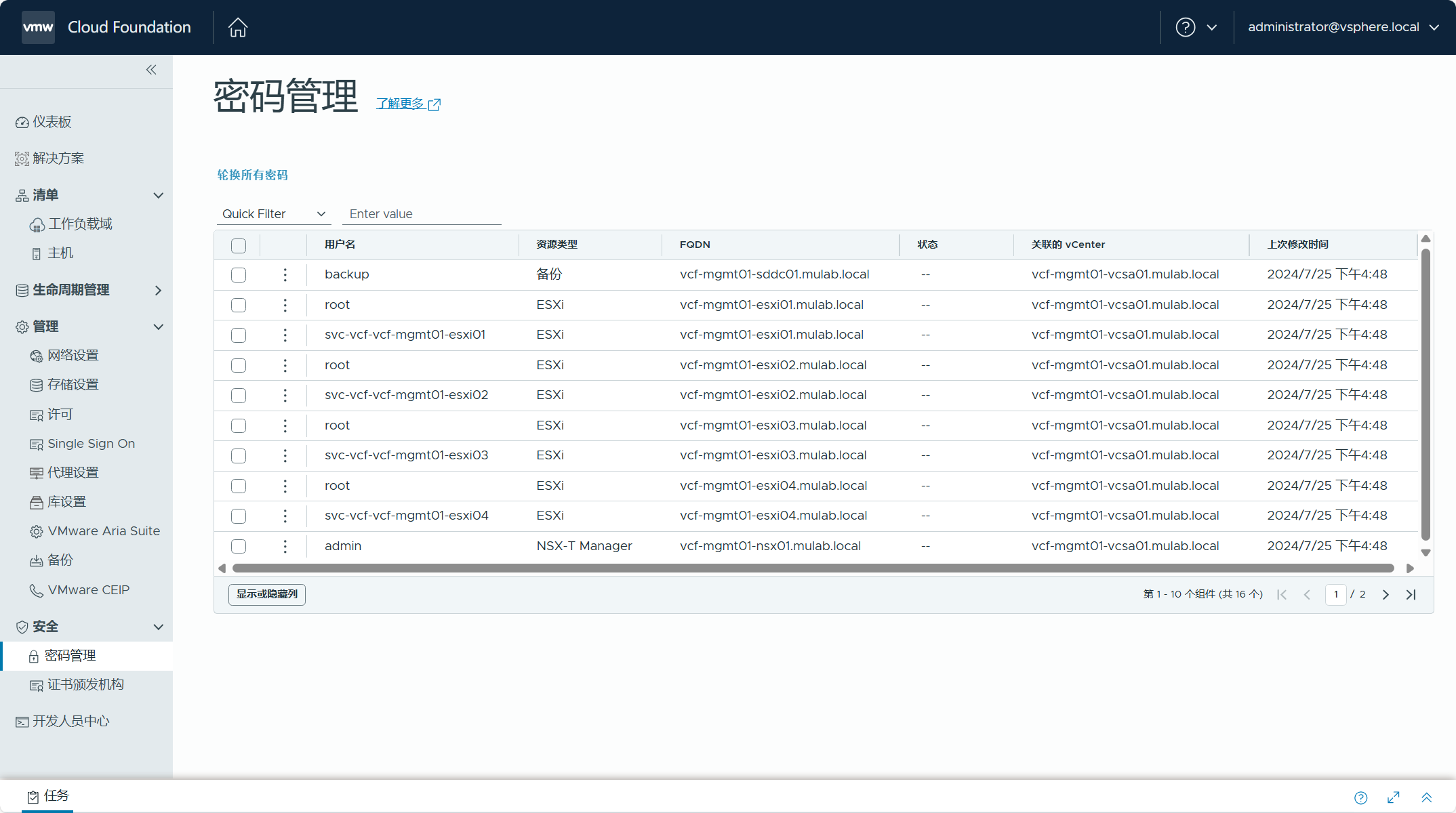Image resolution: width=1456 pixels, height=813 pixels.
Task: Select 密码管理 in sidebar
Action: [87, 656]
